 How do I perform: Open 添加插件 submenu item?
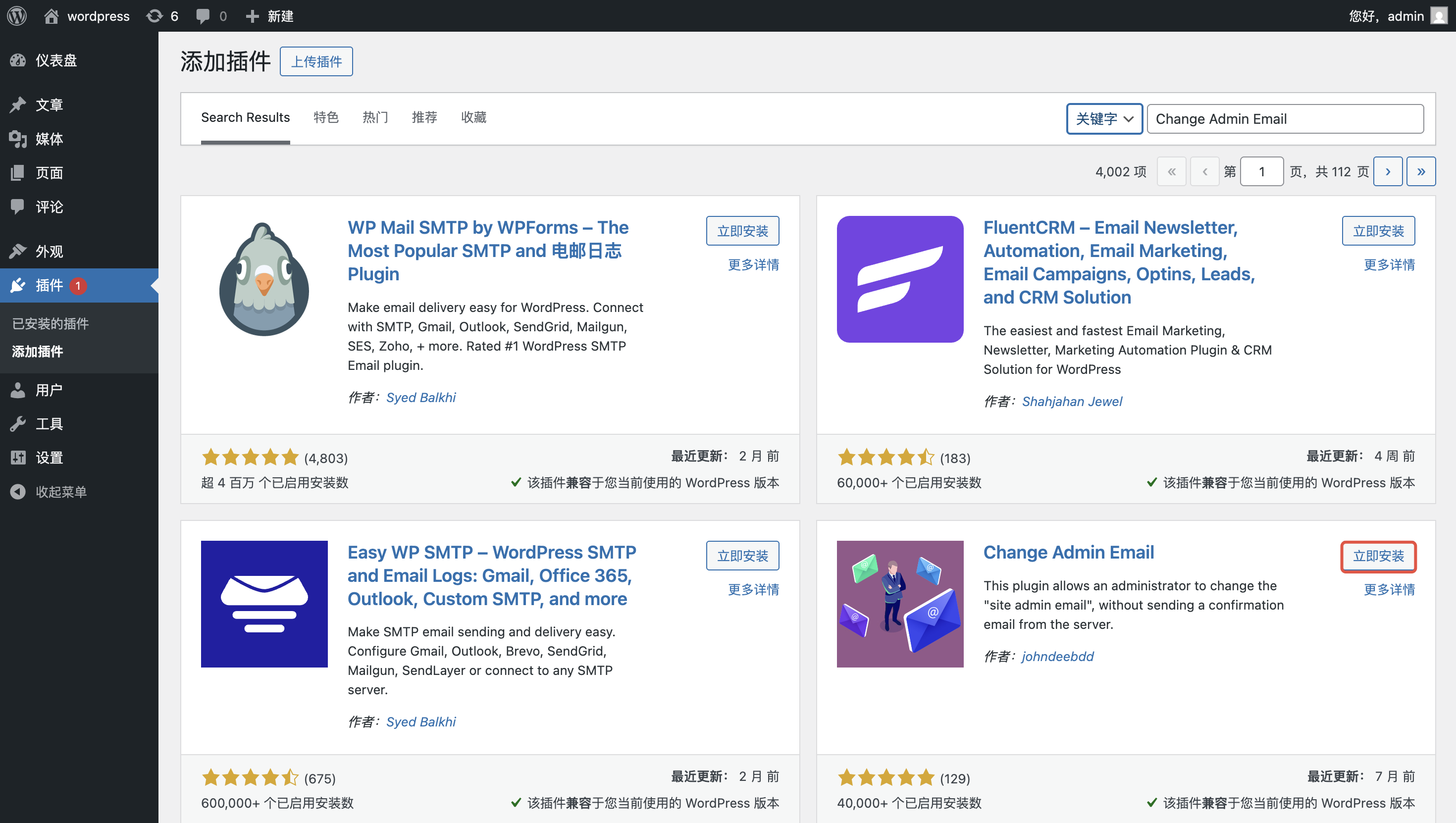click(37, 352)
